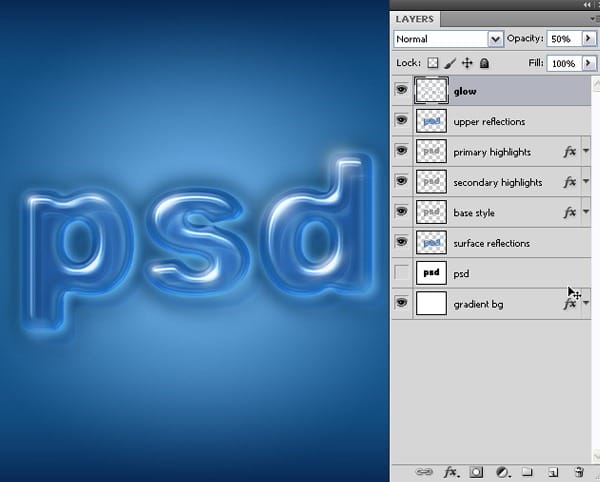This screenshot has width=600, height=482.
Task: Hide the gradient bg layer
Action: coord(401,302)
